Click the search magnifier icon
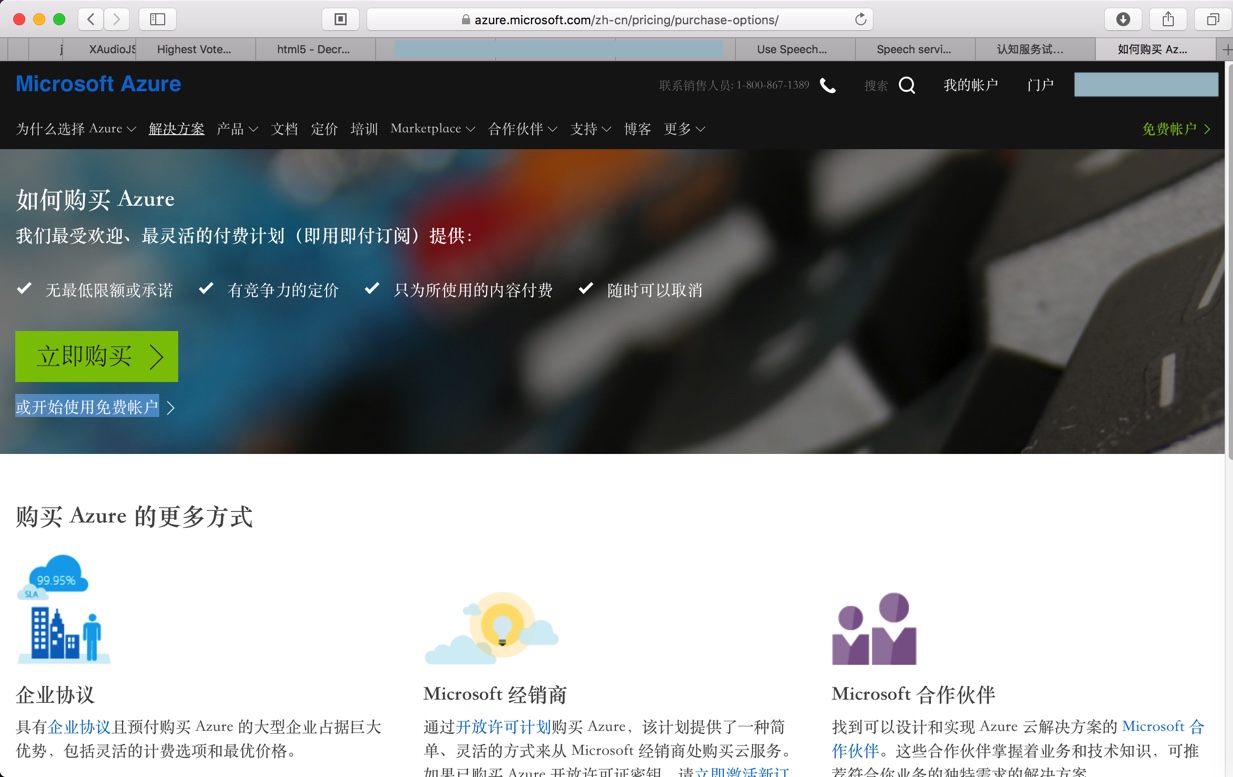 click(907, 86)
